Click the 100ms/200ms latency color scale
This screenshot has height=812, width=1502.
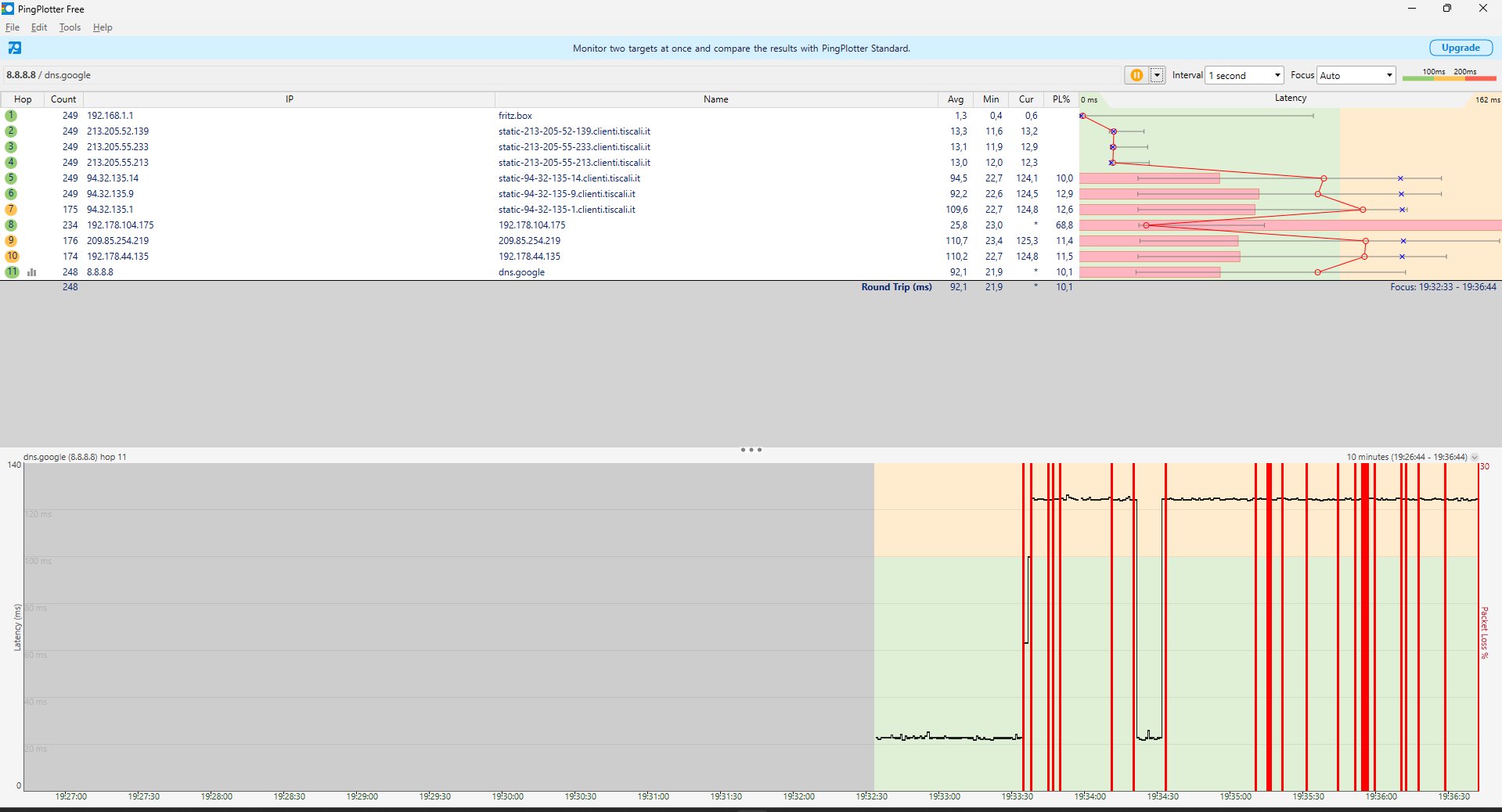1449,75
